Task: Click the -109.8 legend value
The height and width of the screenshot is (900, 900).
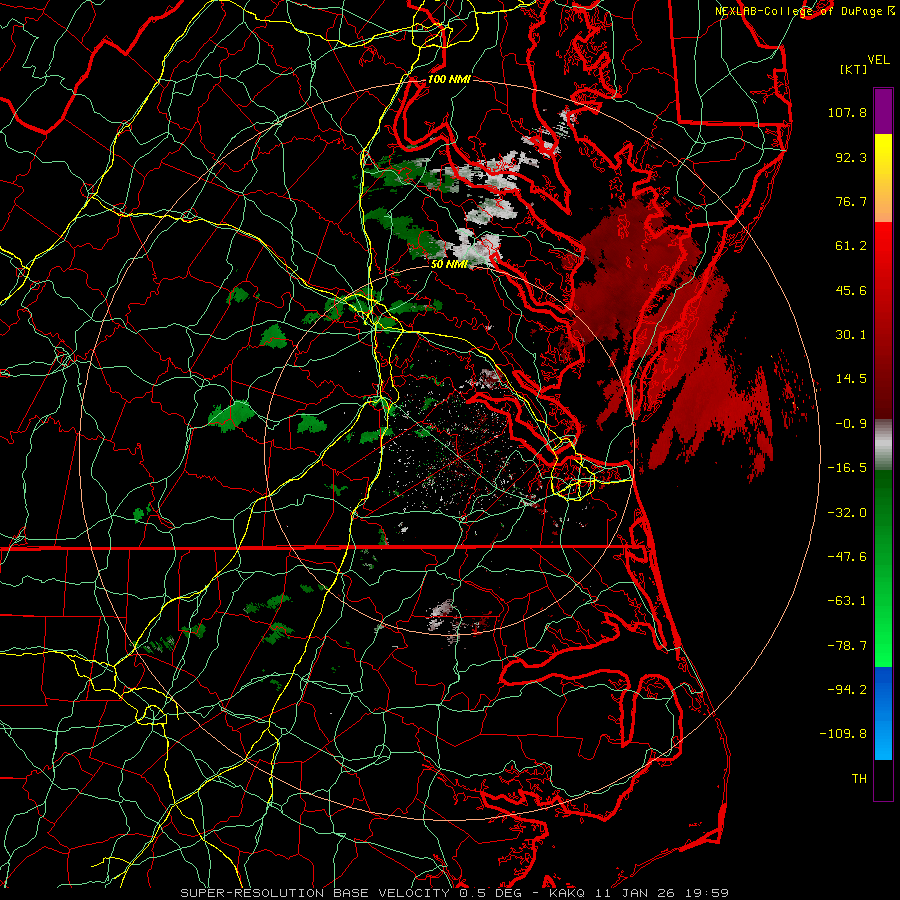Action: [x=844, y=734]
